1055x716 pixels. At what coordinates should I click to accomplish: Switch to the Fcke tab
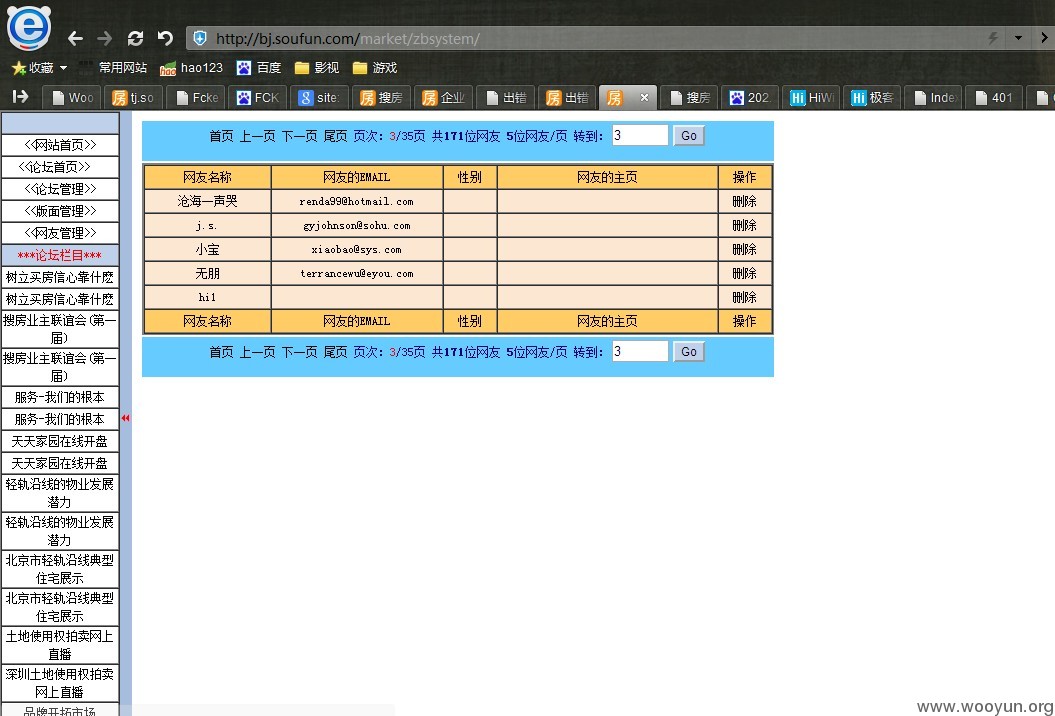click(196, 98)
